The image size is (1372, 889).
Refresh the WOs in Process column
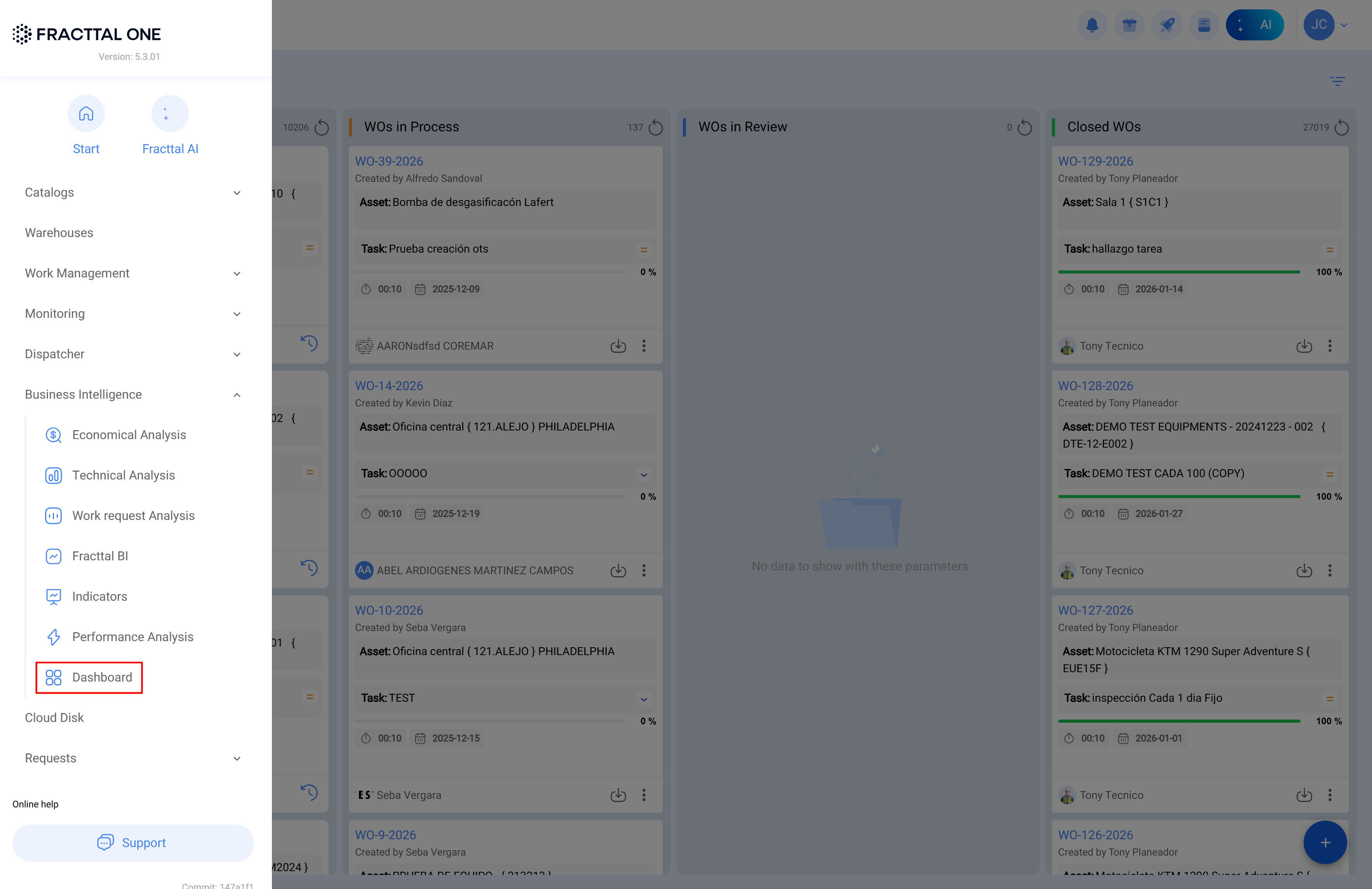pyautogui.click(x=656, y=127)
